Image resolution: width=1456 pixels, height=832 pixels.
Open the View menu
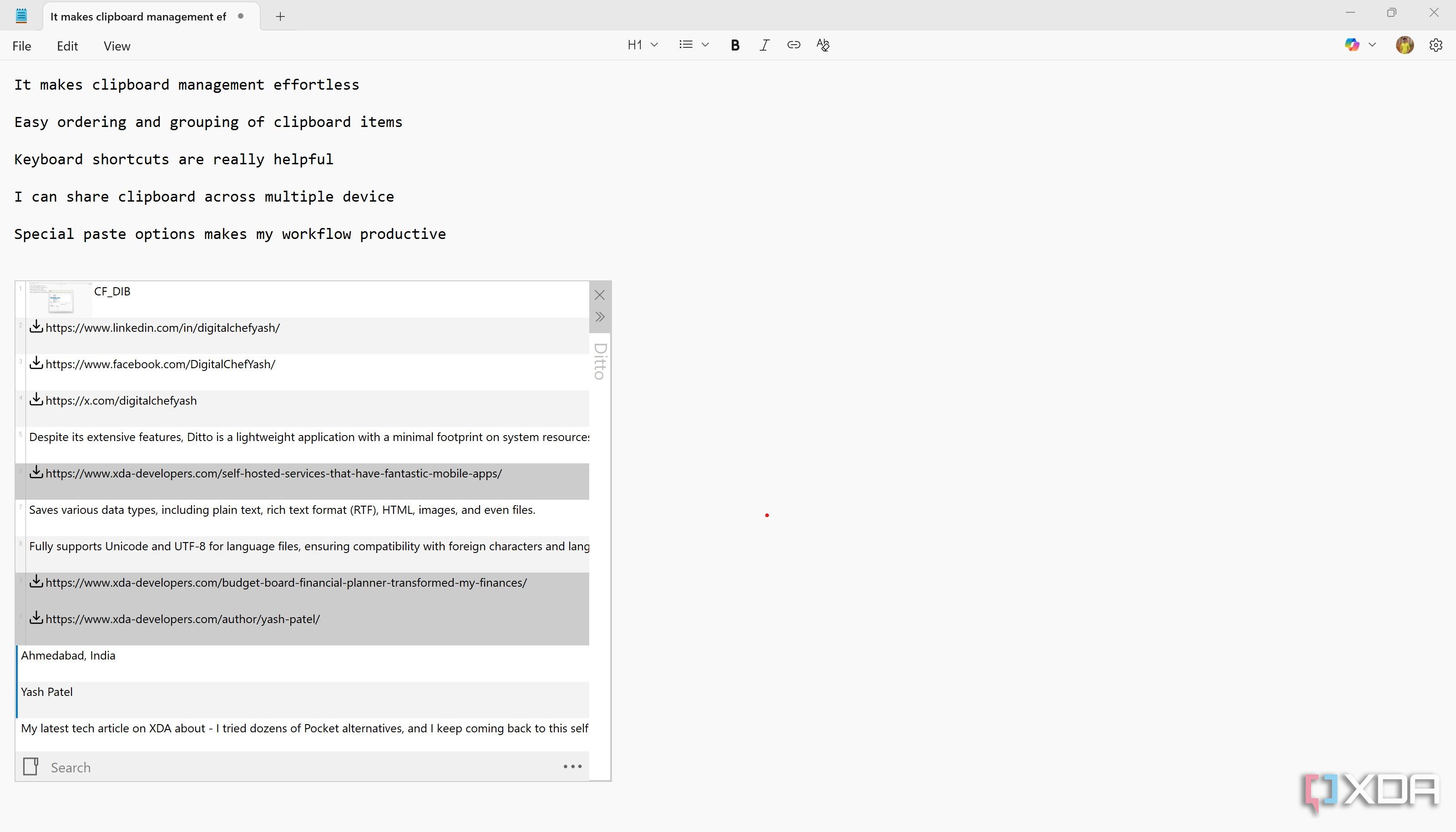(117, 46)
